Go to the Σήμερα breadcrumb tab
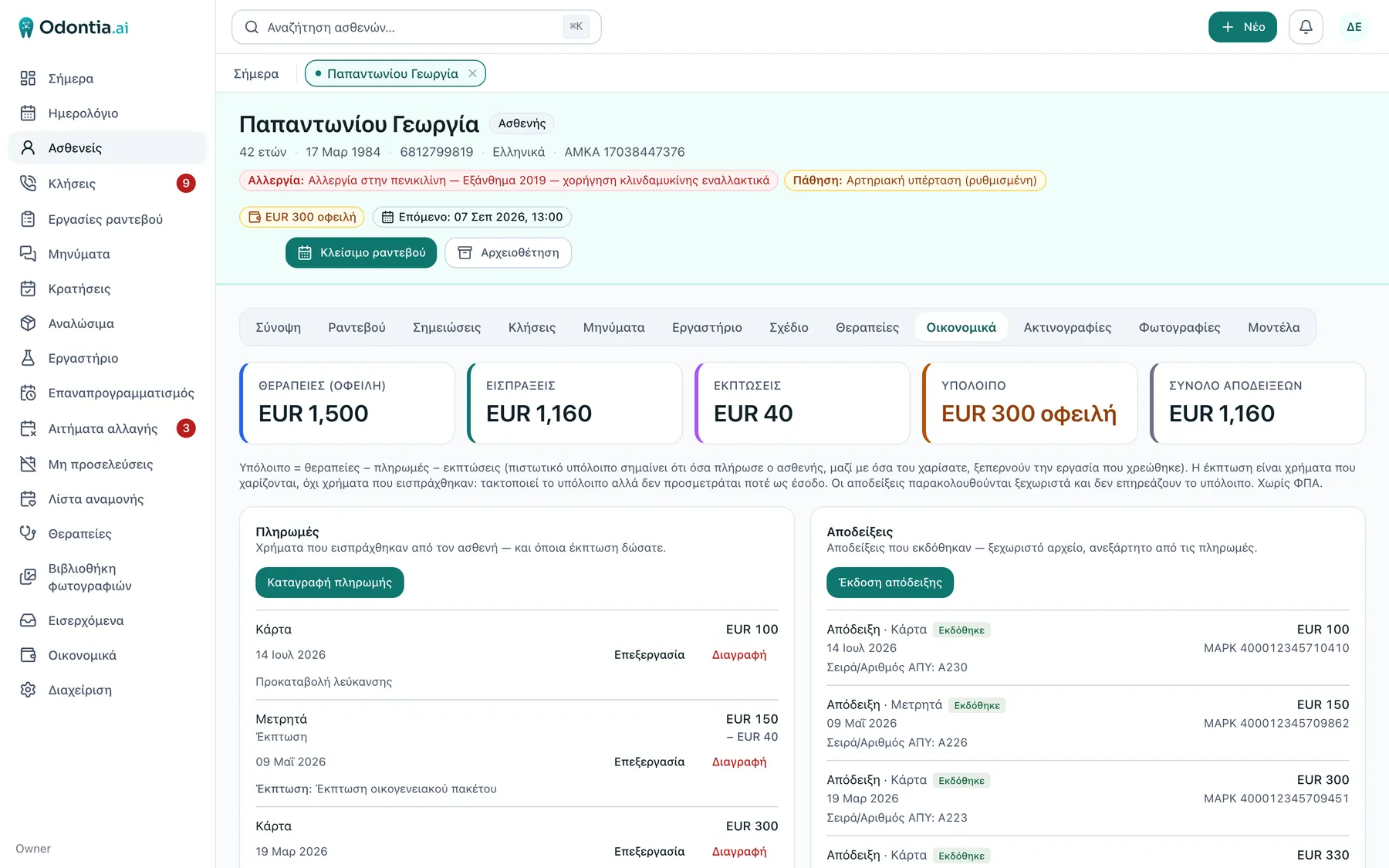The image size is (1389, 868). click(256, 73)
